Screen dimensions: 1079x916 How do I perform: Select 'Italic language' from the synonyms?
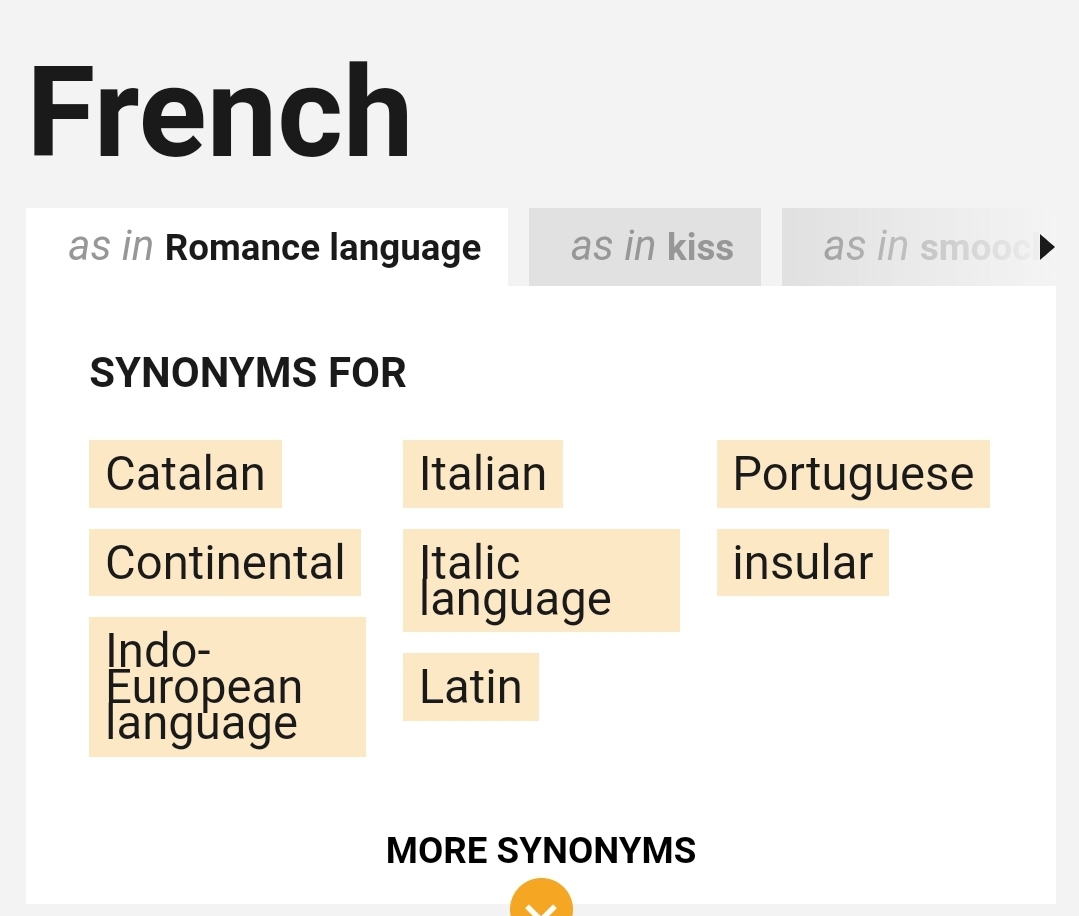(x=541, y=580)
